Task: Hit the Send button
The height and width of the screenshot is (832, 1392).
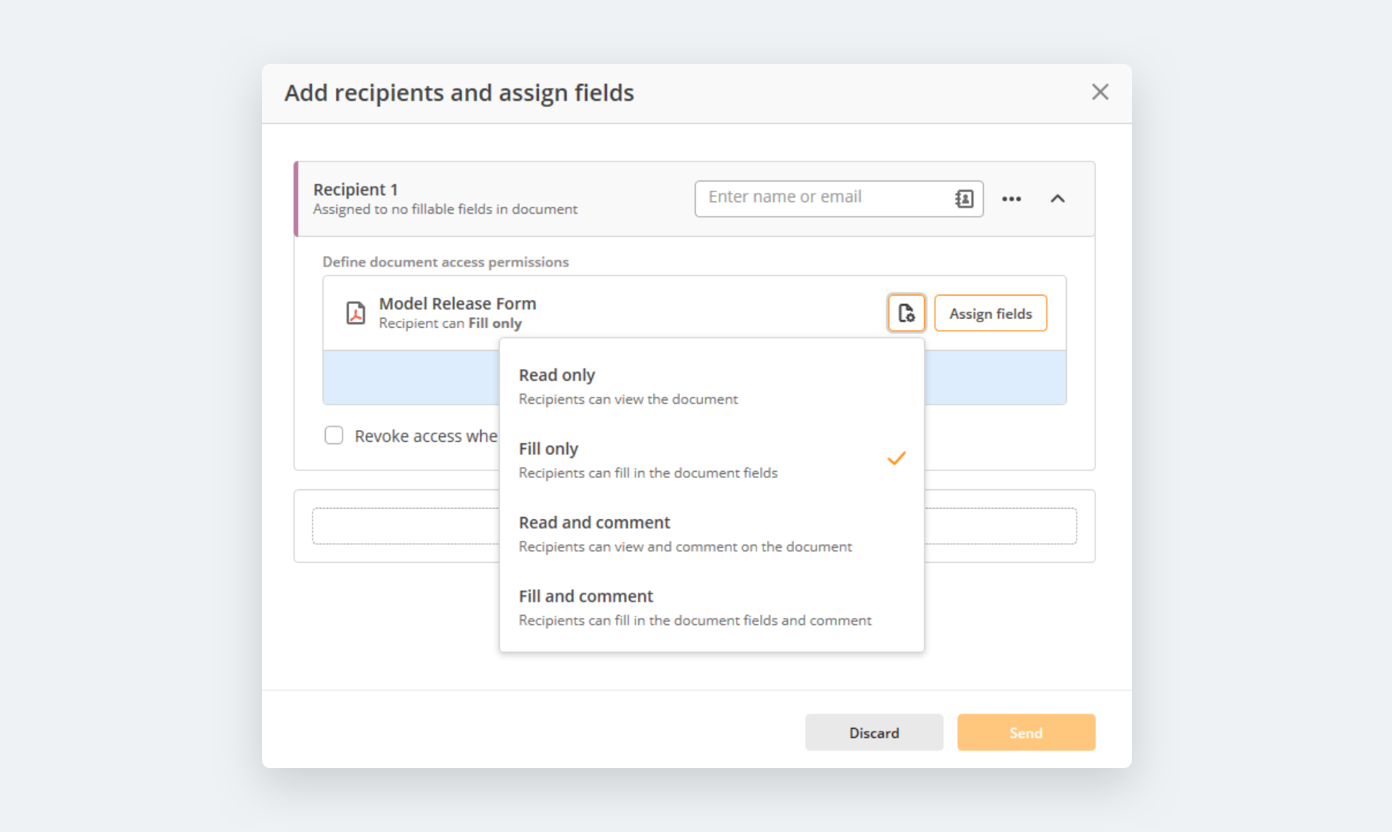Action: (1026, 733)
